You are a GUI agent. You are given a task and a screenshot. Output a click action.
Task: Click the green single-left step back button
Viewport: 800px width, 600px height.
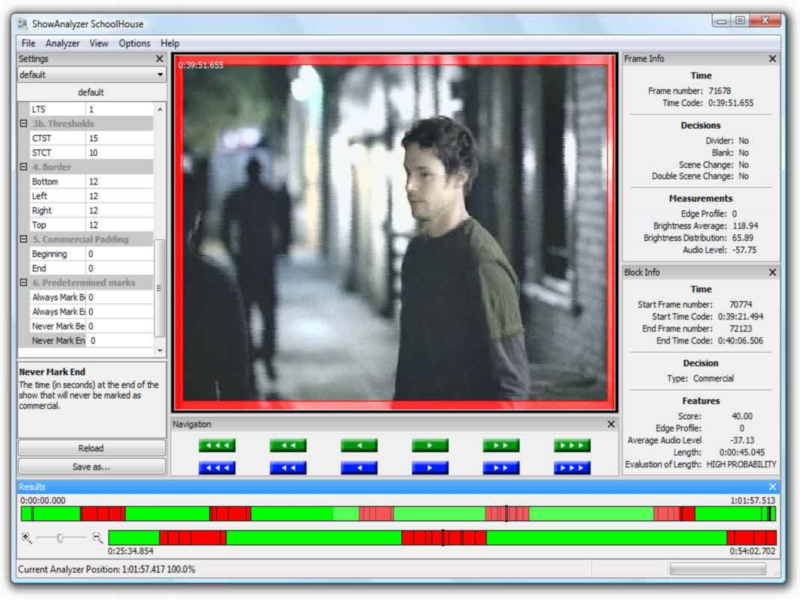click(359, 445)
